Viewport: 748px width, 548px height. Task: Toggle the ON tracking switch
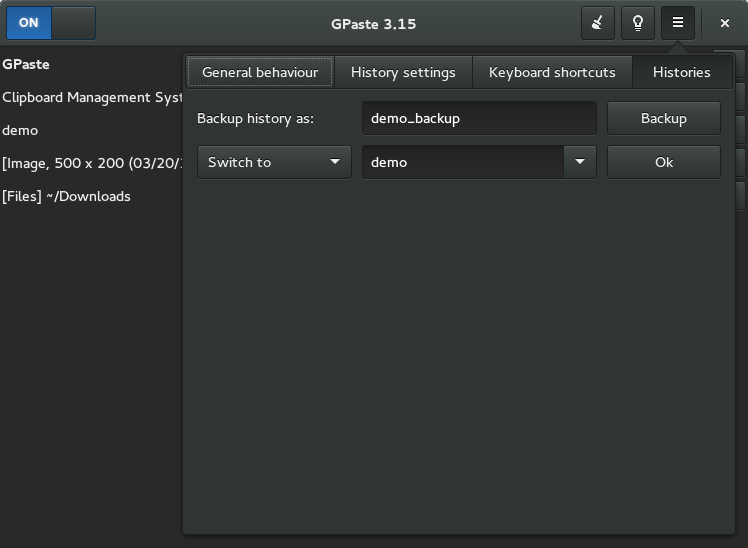pos(51,23)
